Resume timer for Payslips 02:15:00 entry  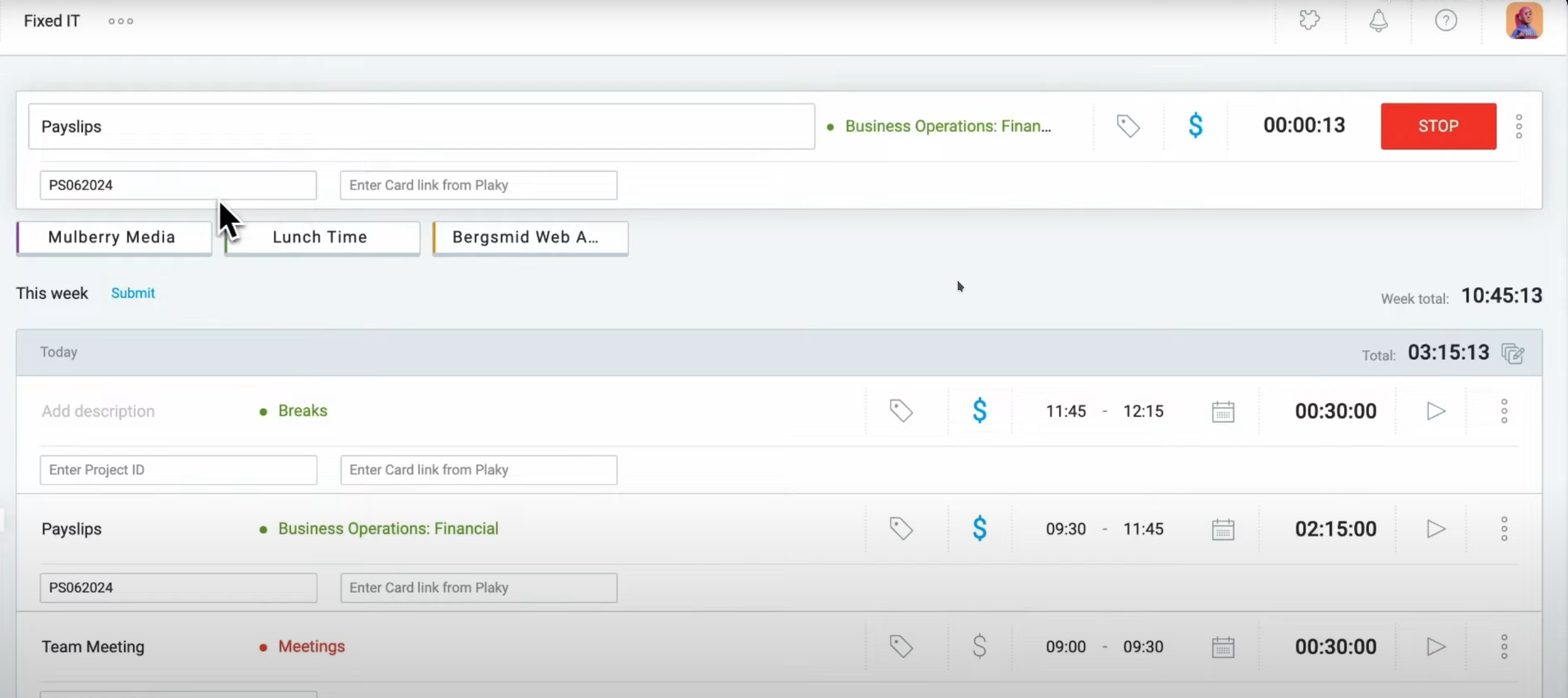(1435, 529)
